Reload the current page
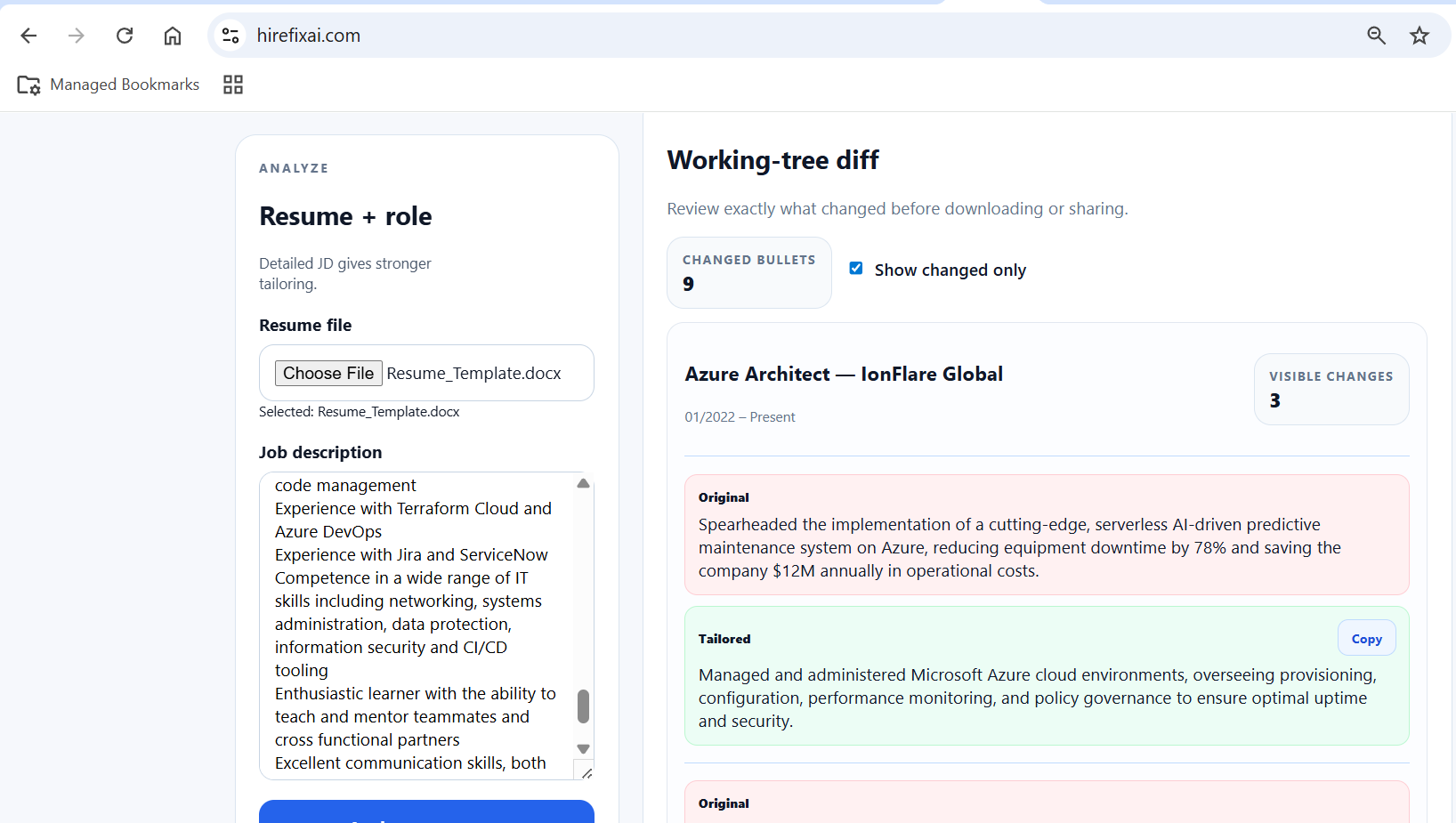 (x=125, y=36)
